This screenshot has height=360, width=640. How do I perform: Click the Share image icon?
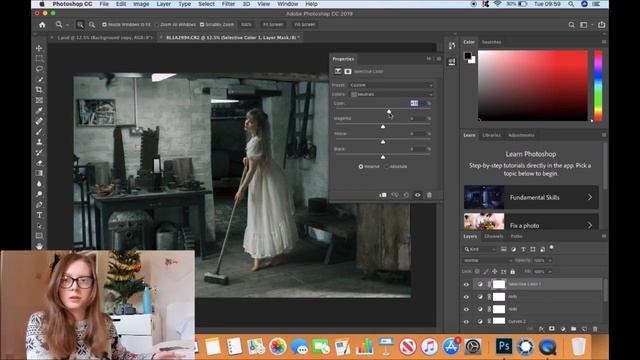pyautogui.click(x=601, y=24)
